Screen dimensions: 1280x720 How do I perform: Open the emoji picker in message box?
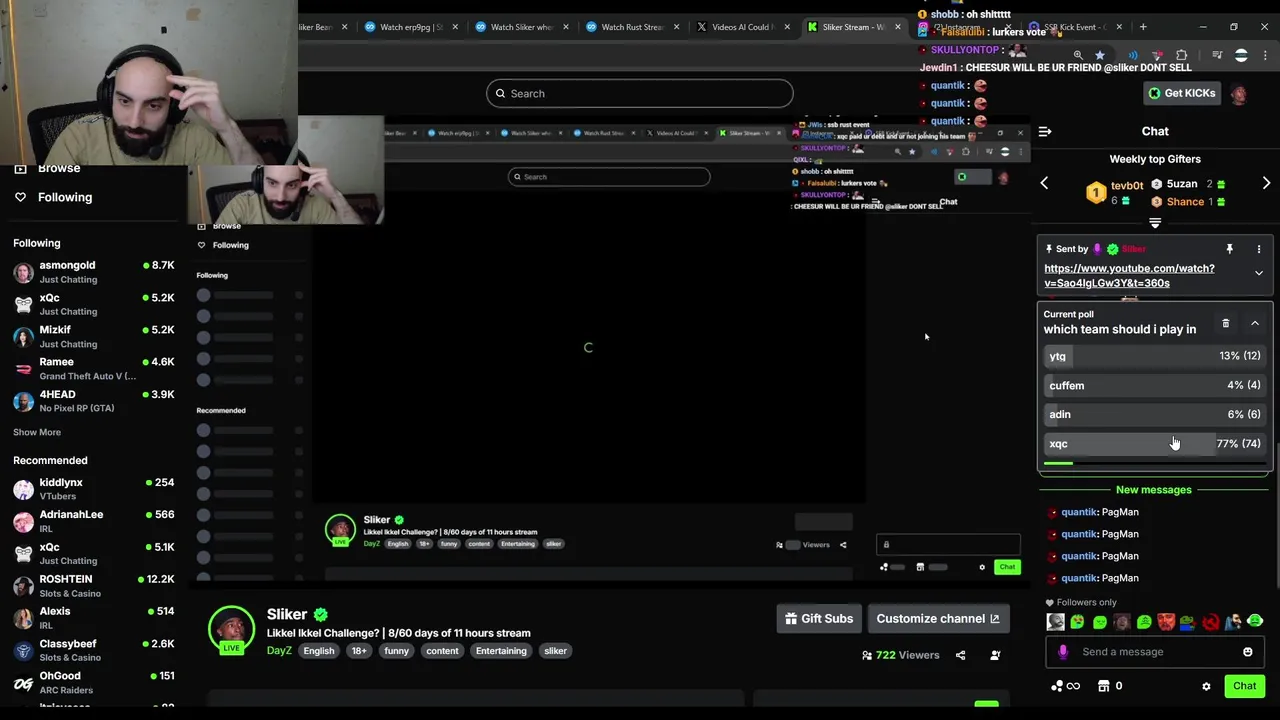point(1247,652)
